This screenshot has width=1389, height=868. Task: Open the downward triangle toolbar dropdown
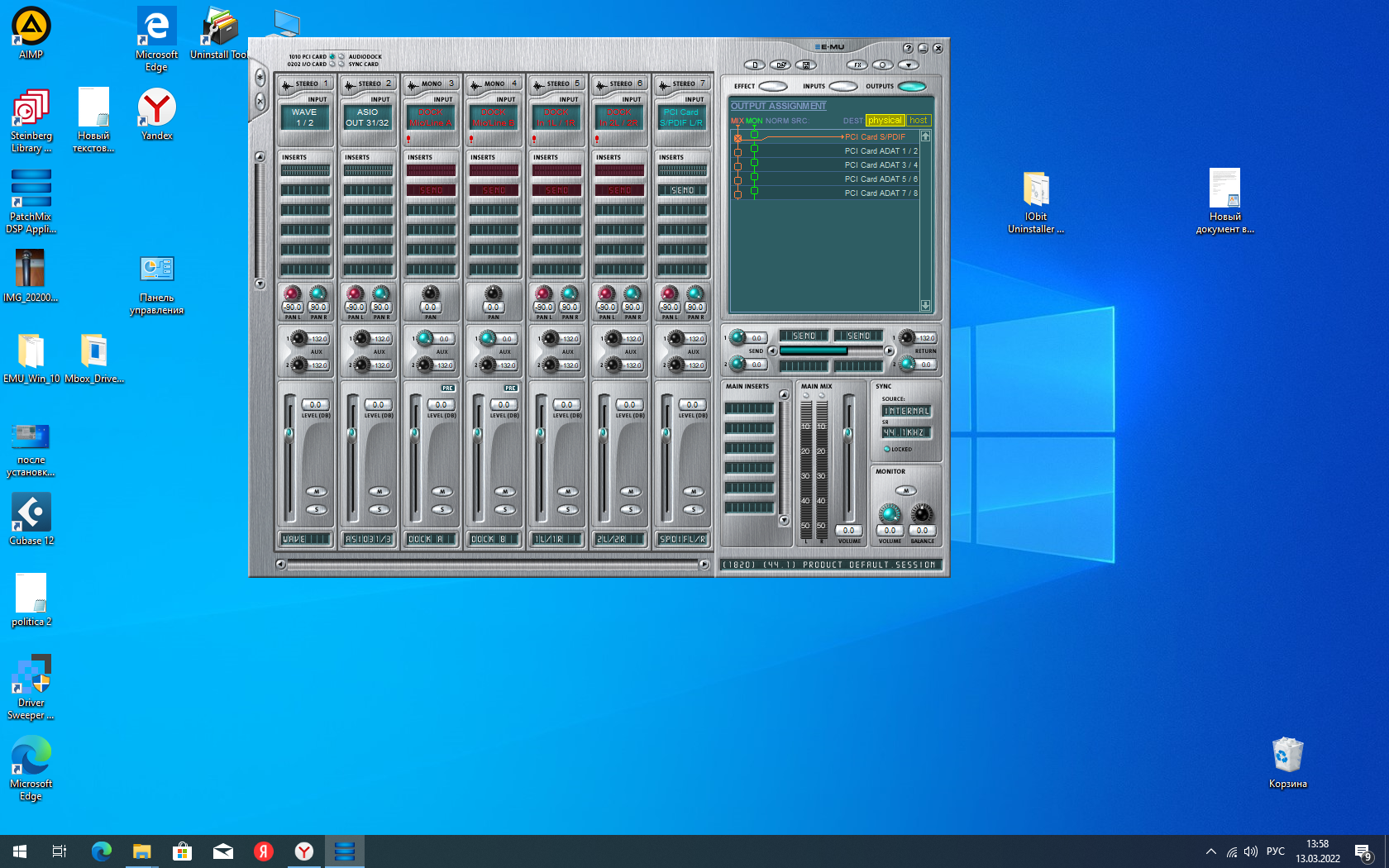point(908,64)
